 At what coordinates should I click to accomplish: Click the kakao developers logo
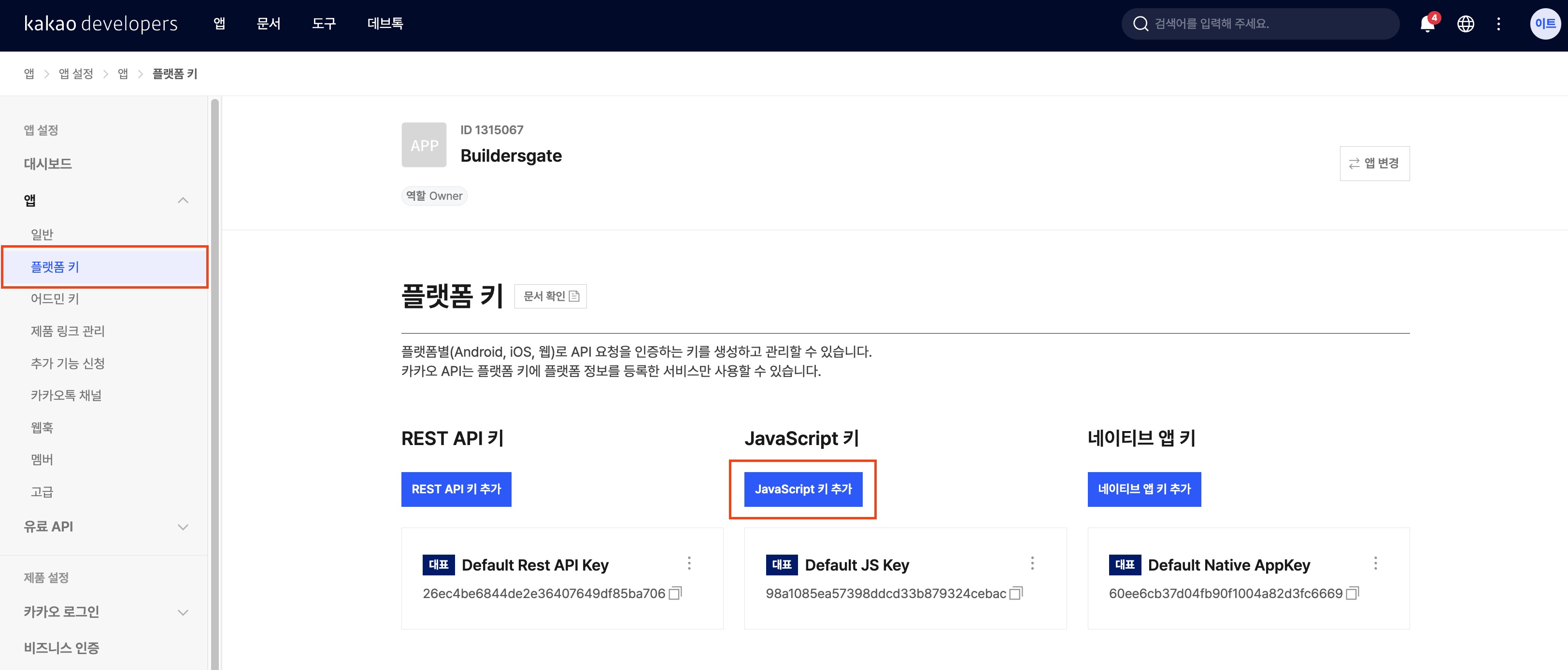pos(101,24)
